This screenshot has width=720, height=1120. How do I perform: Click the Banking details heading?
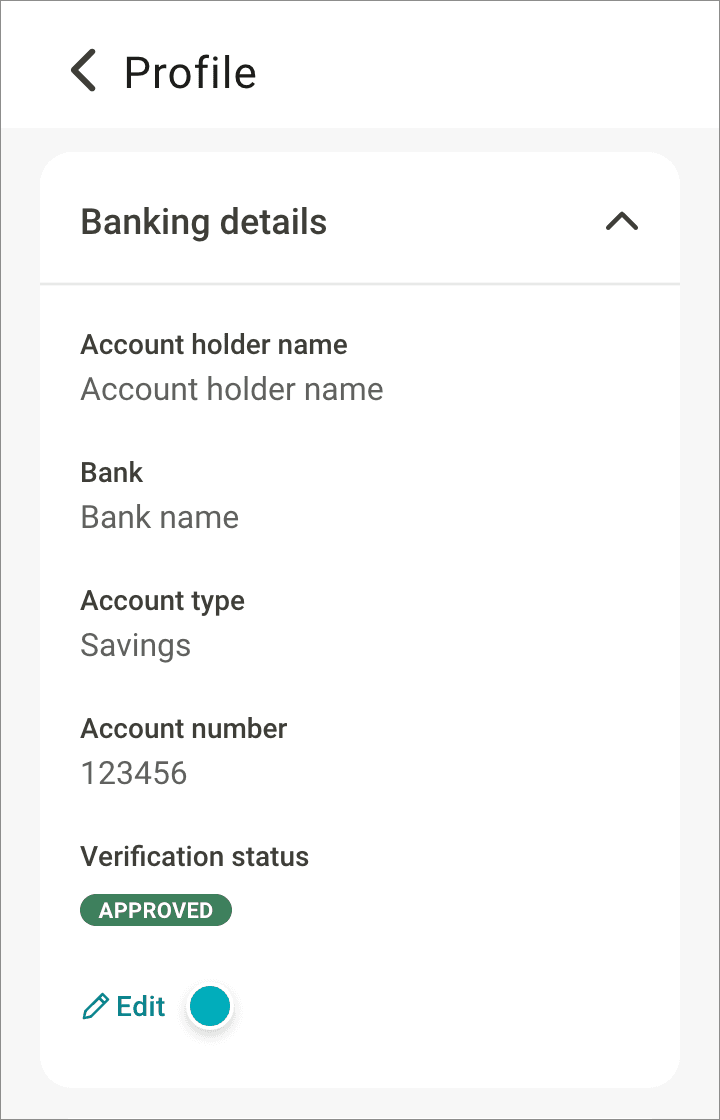pyautogui.click(x=204, y=222)
